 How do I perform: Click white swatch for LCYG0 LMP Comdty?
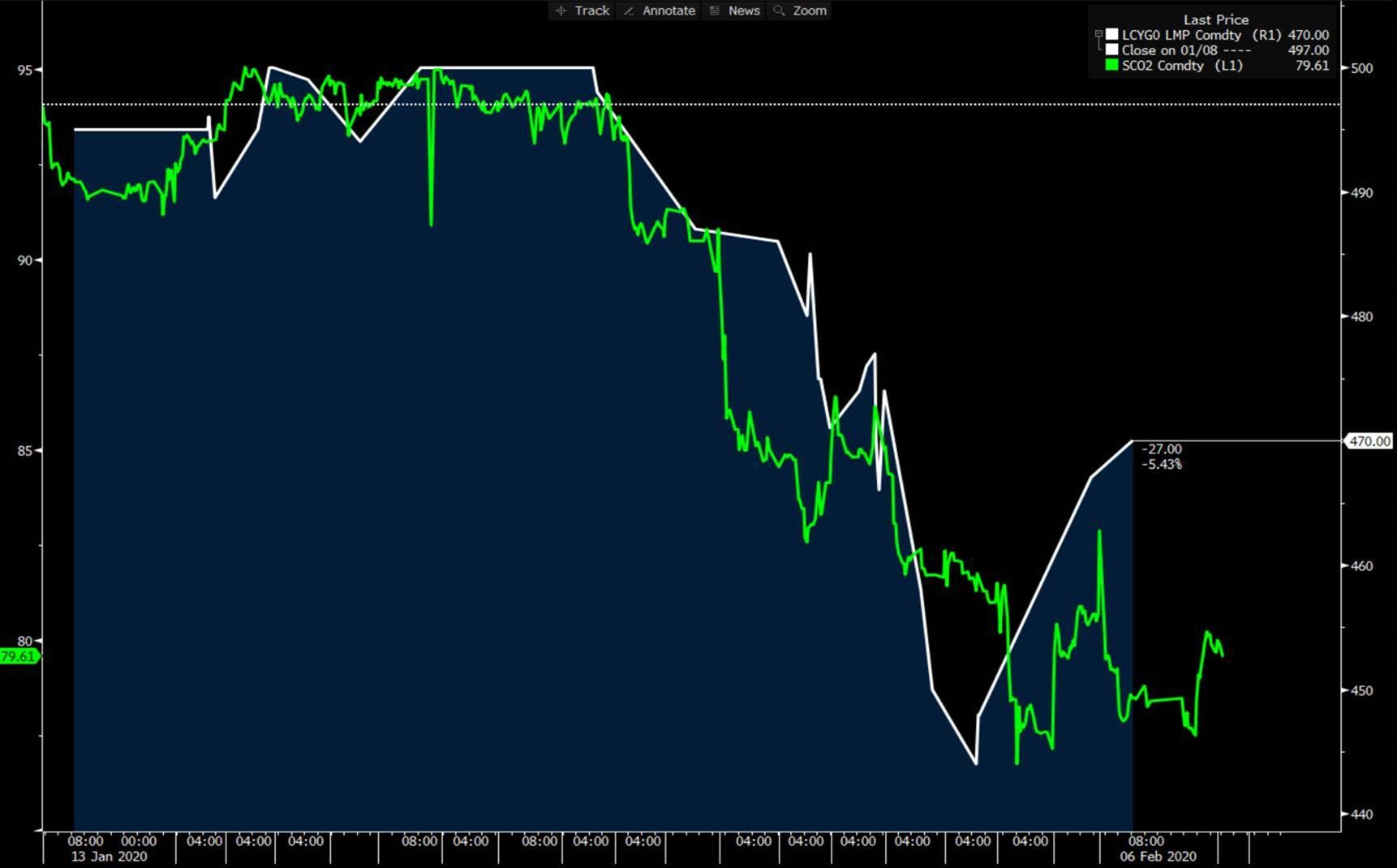point(1111,35)
